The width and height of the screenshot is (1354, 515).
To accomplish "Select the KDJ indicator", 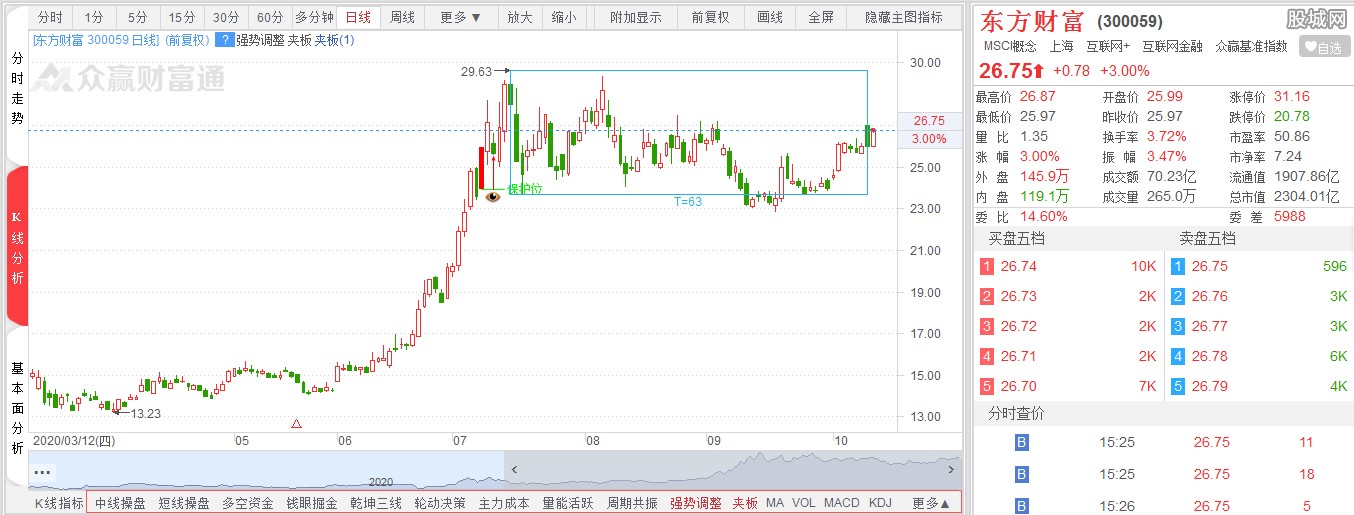I will (880, 503).
